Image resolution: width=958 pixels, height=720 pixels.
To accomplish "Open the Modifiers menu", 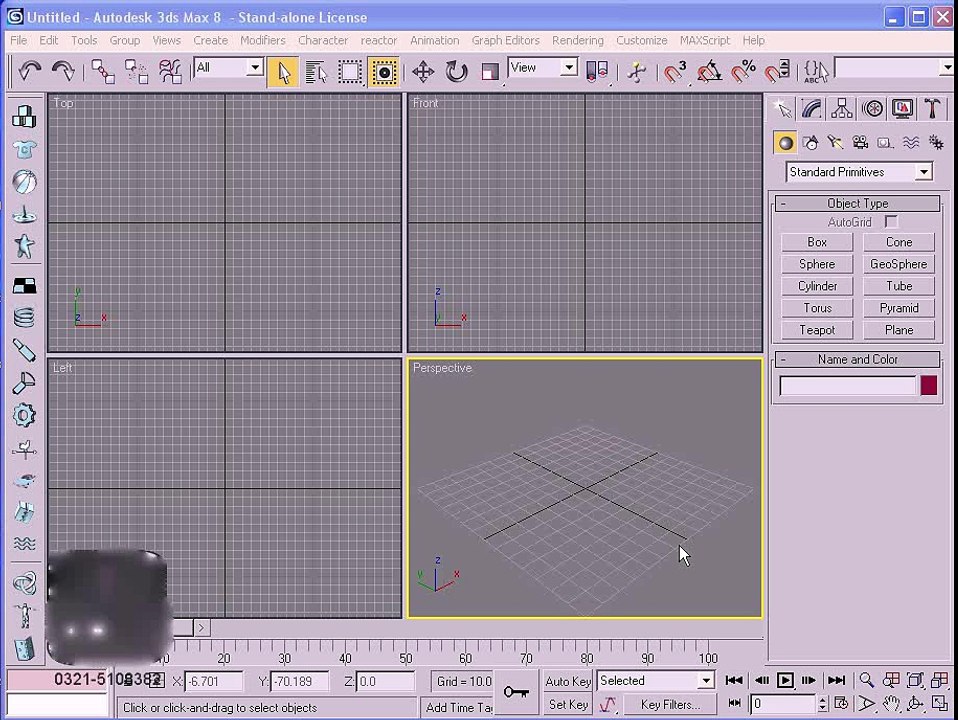I will point(263,40).
